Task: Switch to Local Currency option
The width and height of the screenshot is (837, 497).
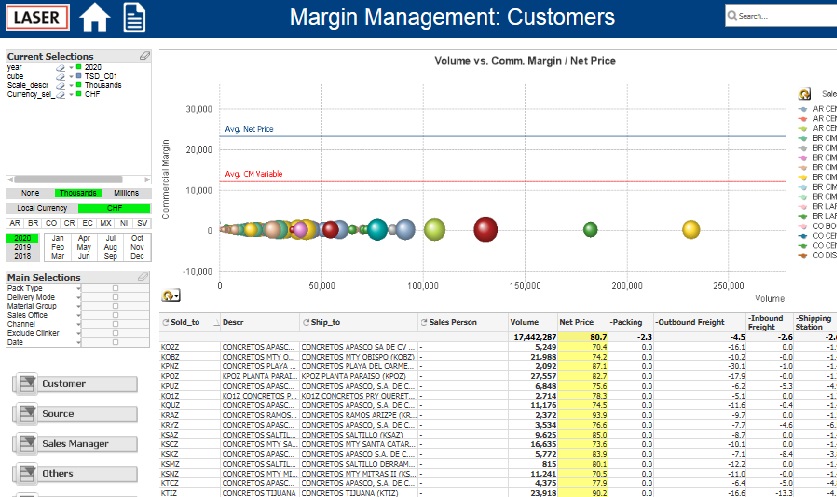Action: click(42, 208)
